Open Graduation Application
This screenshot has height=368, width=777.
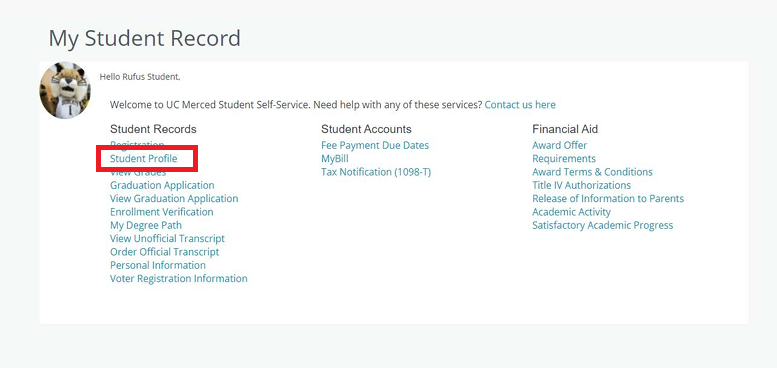click(x=162, y=185)
